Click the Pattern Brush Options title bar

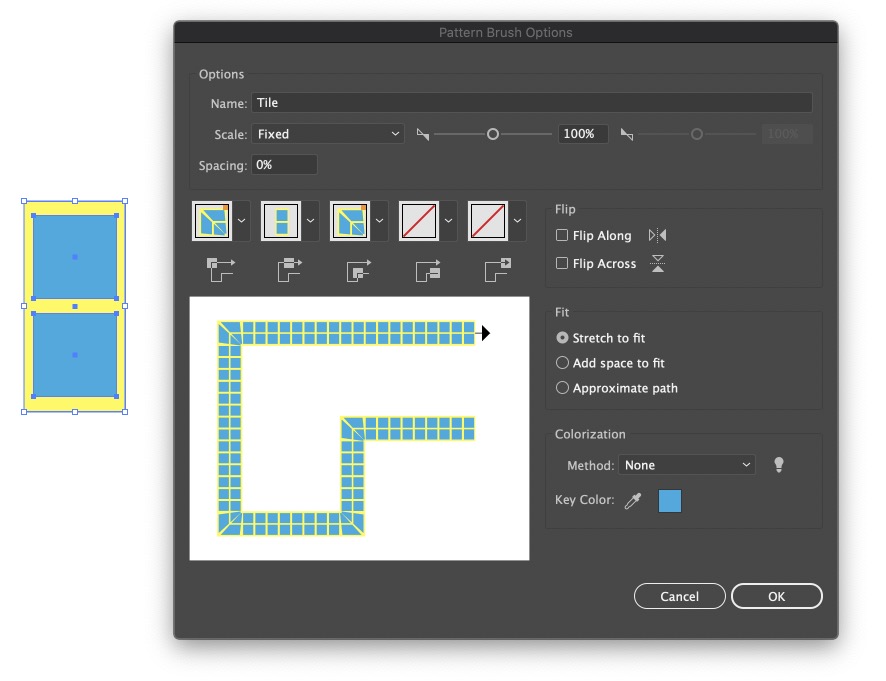[x=506, y=32]
